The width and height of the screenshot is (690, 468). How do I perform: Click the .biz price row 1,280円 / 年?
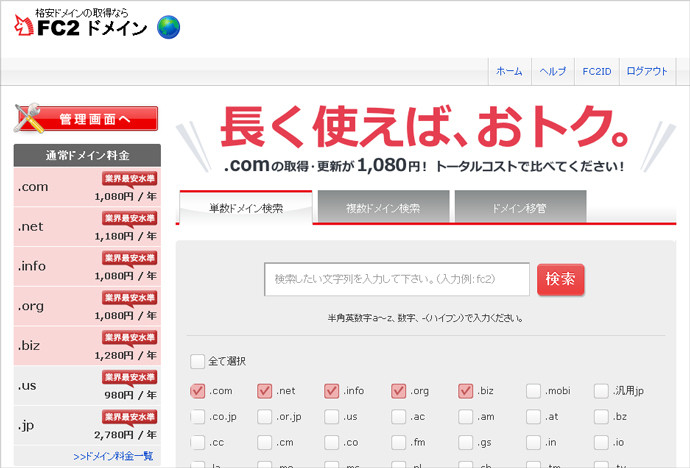tap(87, 346)
